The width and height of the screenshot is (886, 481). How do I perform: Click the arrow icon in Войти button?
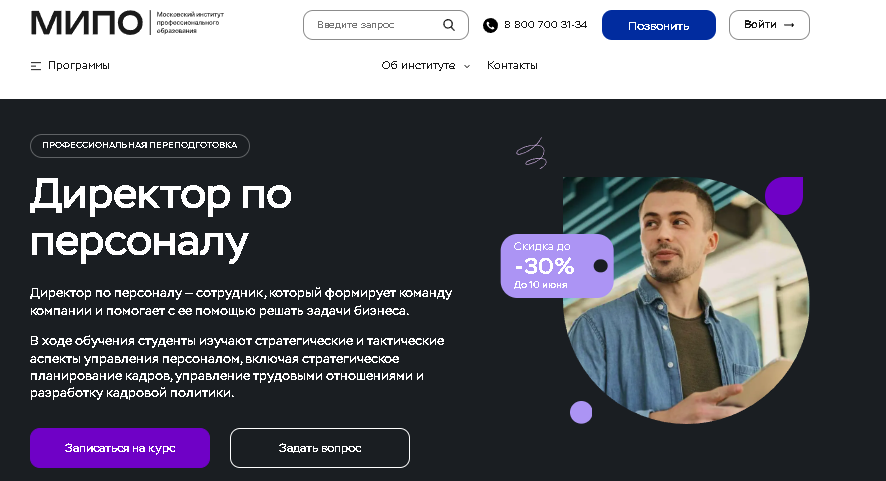coord(789,25)
